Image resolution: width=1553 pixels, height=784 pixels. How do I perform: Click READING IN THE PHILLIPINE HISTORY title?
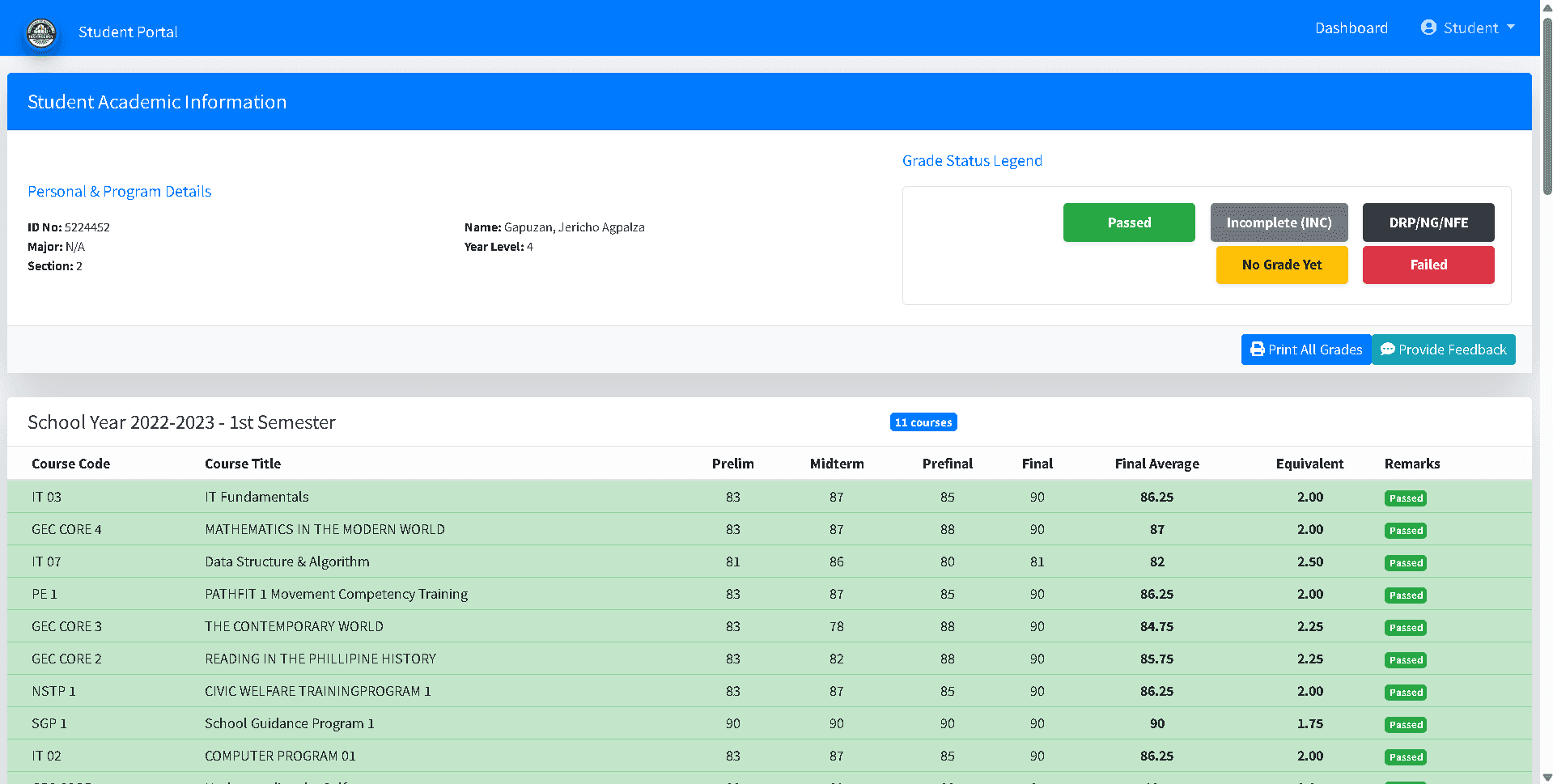[320, 659]
